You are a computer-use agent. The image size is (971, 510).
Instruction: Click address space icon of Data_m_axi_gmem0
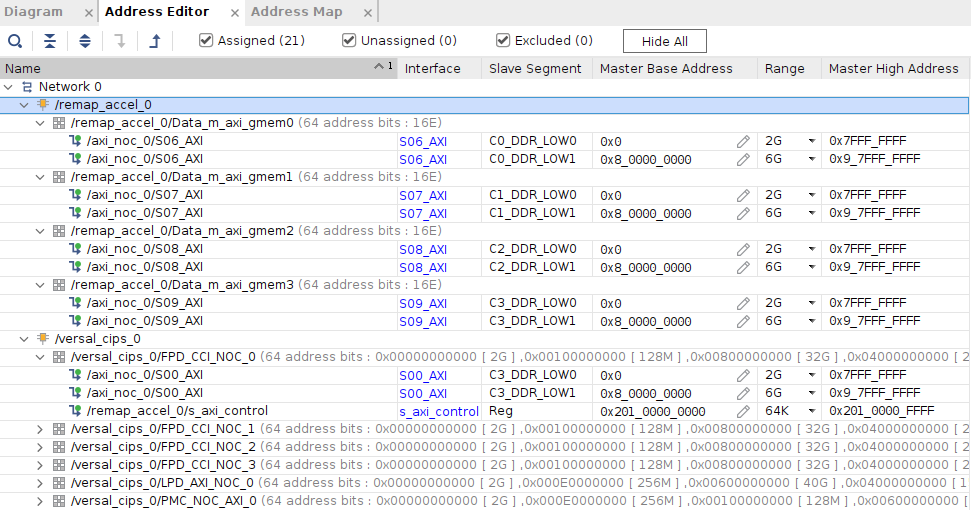[x=59, y=123]
